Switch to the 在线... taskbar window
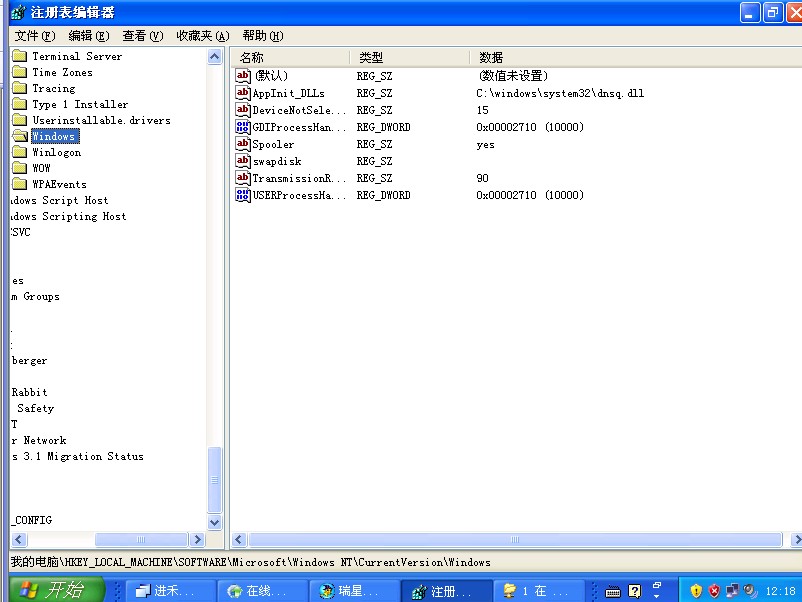 click(x=262, y=591)
